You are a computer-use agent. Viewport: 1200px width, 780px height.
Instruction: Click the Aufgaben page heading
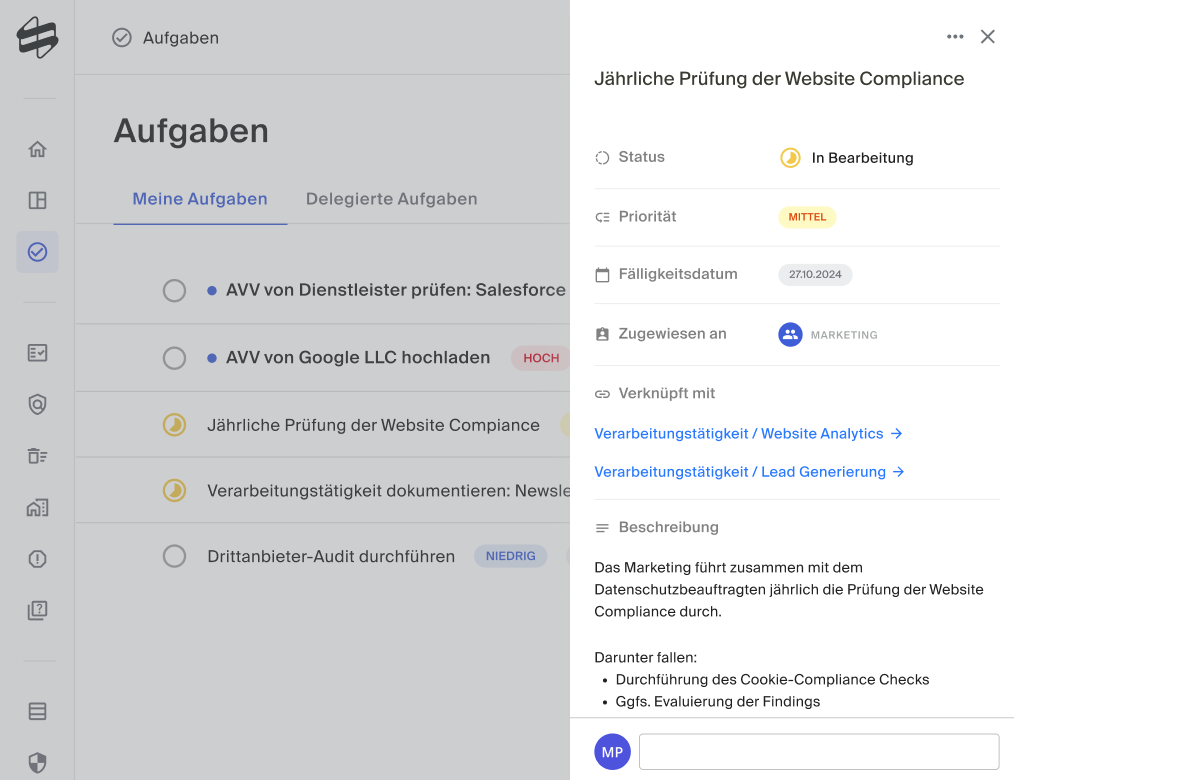tap(191, 131)
